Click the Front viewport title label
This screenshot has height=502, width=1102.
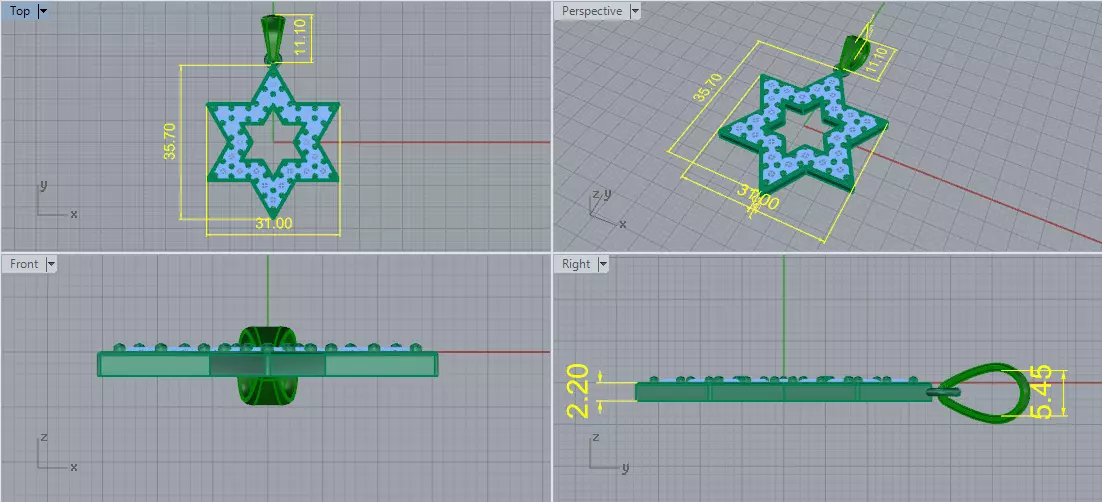24,264
